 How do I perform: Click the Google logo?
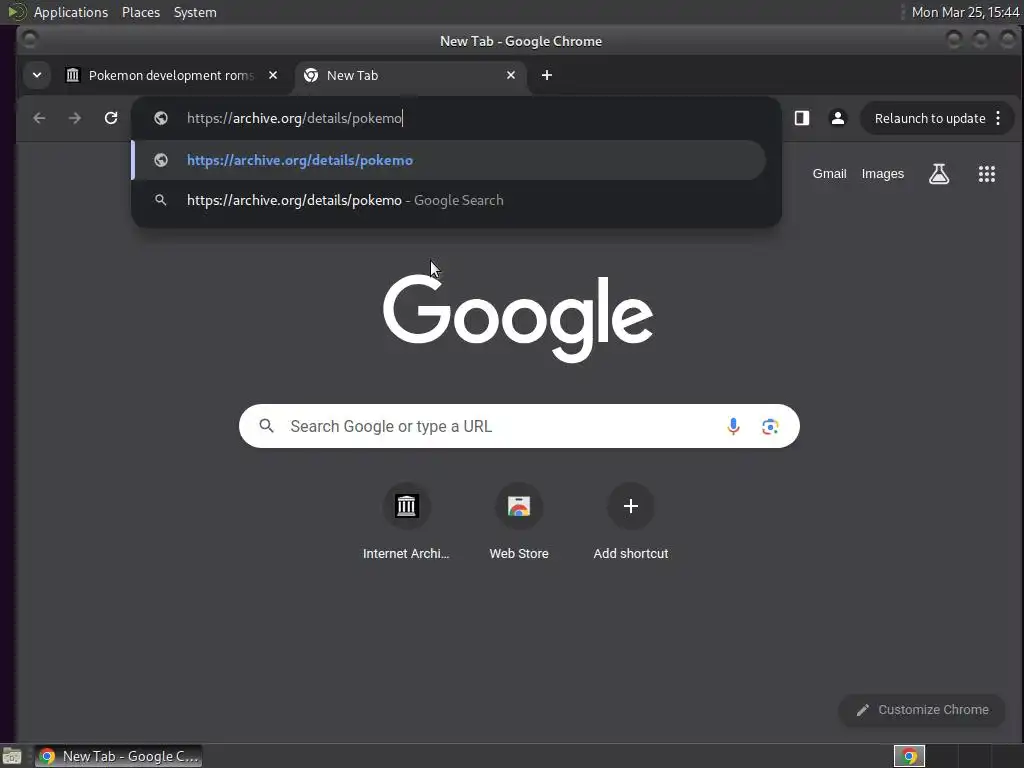pyautogui.click(x=518, y=318)
